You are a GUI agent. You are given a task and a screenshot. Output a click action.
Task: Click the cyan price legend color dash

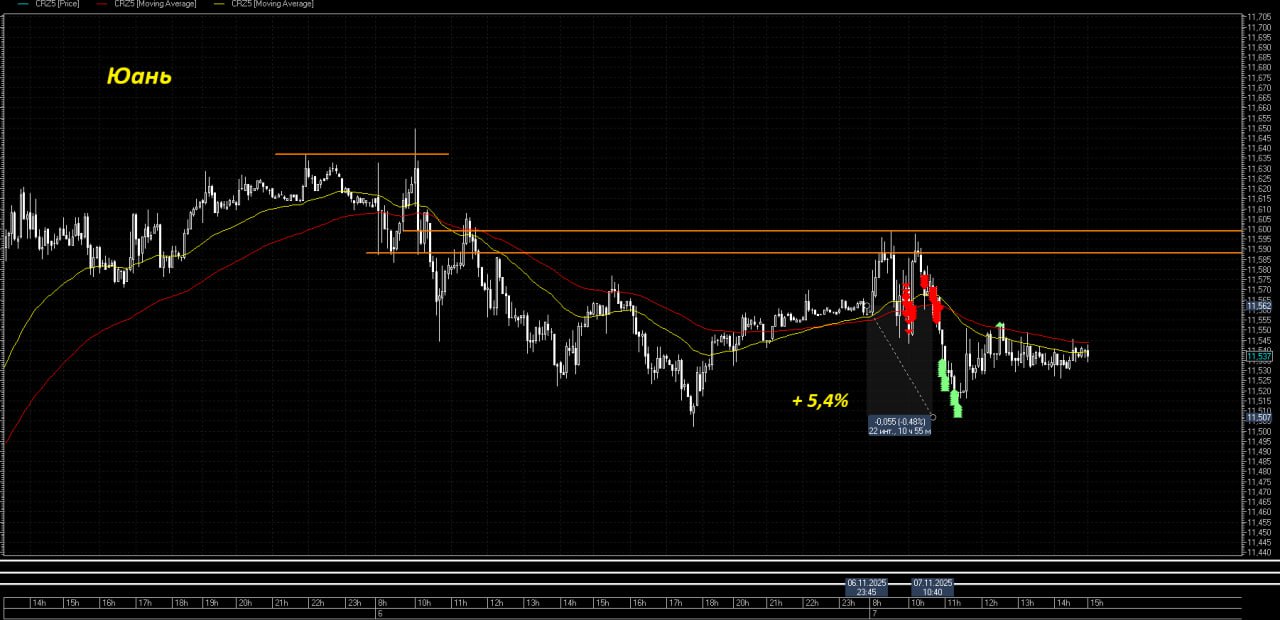click(x=24, y=4)
